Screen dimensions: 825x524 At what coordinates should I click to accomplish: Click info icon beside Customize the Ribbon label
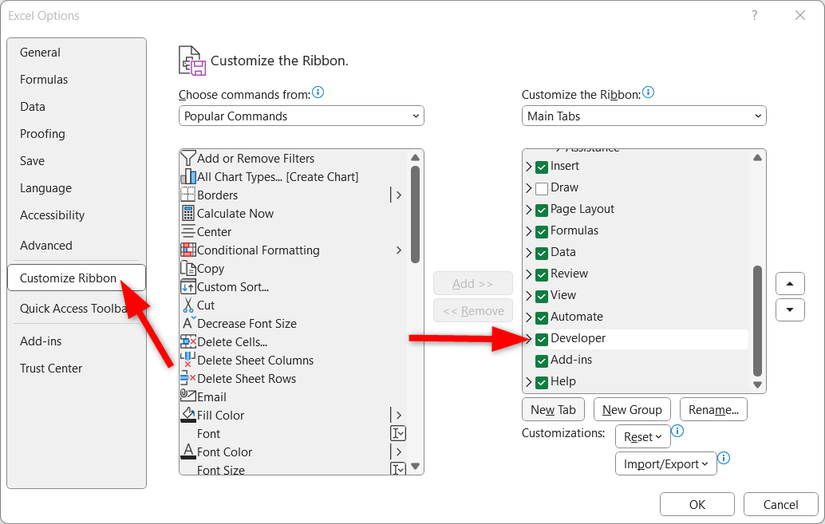648,93
